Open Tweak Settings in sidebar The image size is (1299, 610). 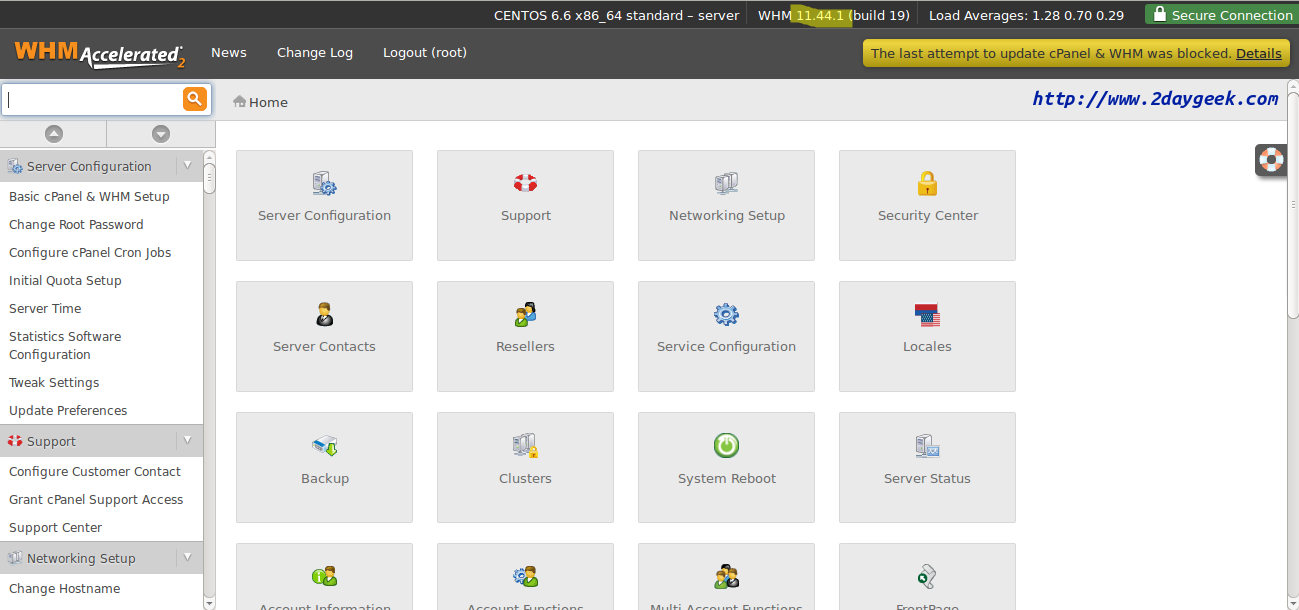coord(54,383)
